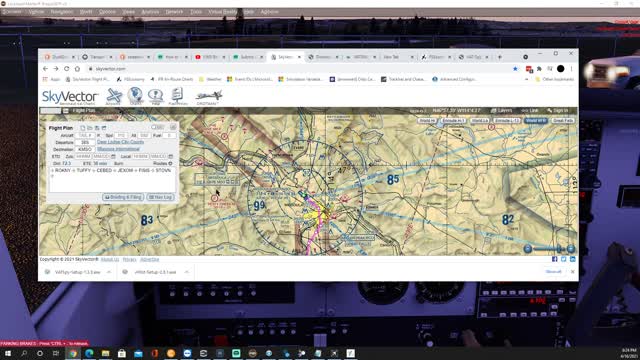Zoom in the chart with plus button
This screenshot has height=360, width=640.
tap(571, 249)
